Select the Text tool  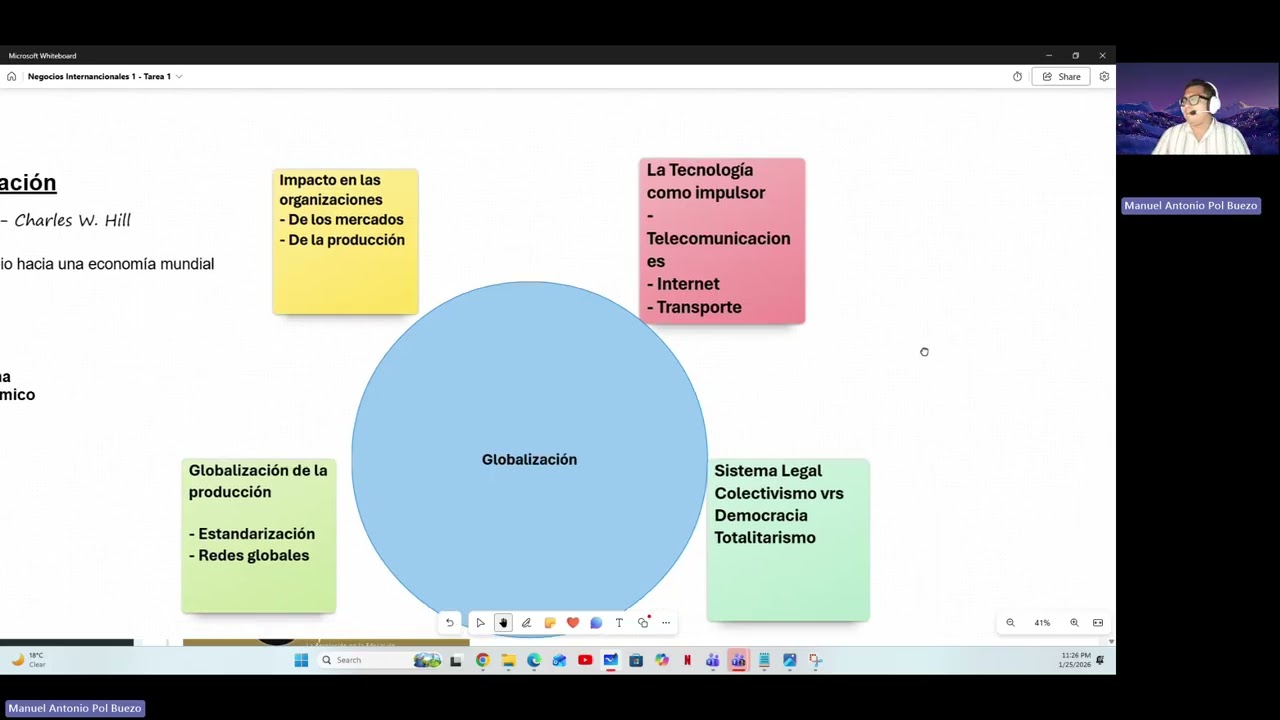(x=619, y=623)
